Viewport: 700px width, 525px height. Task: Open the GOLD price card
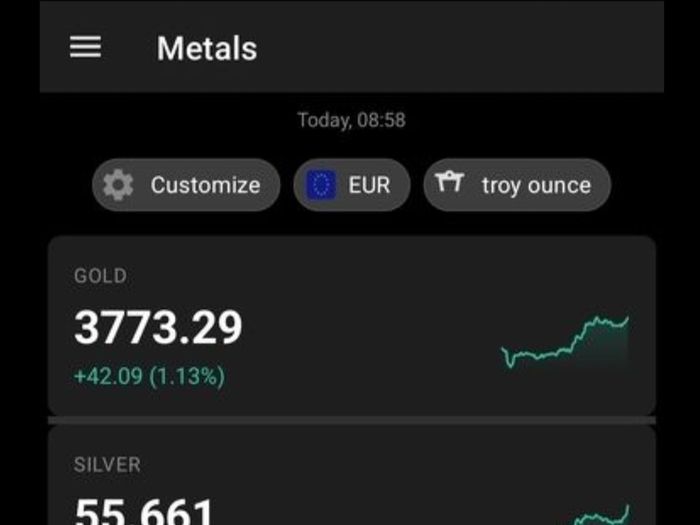coord(352,326)
